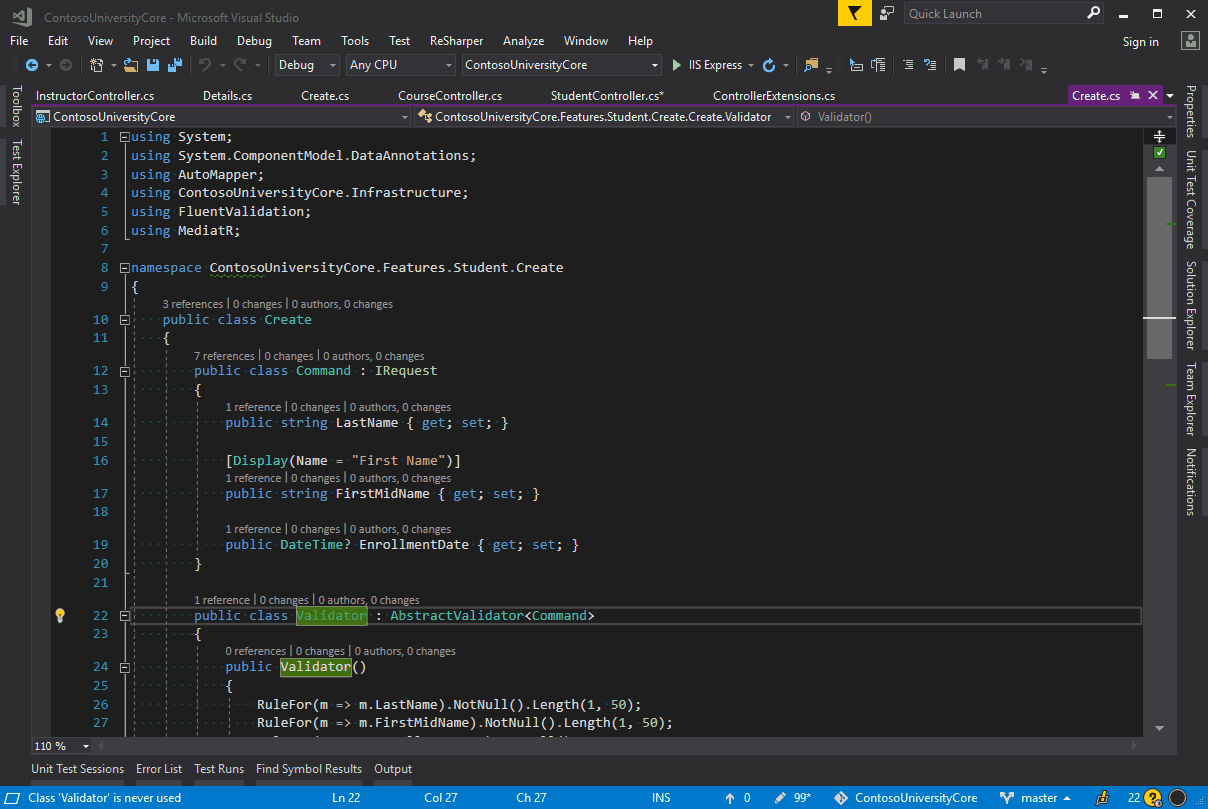Open the 110 % zoom level dropdown

click(x=61, y=746)
